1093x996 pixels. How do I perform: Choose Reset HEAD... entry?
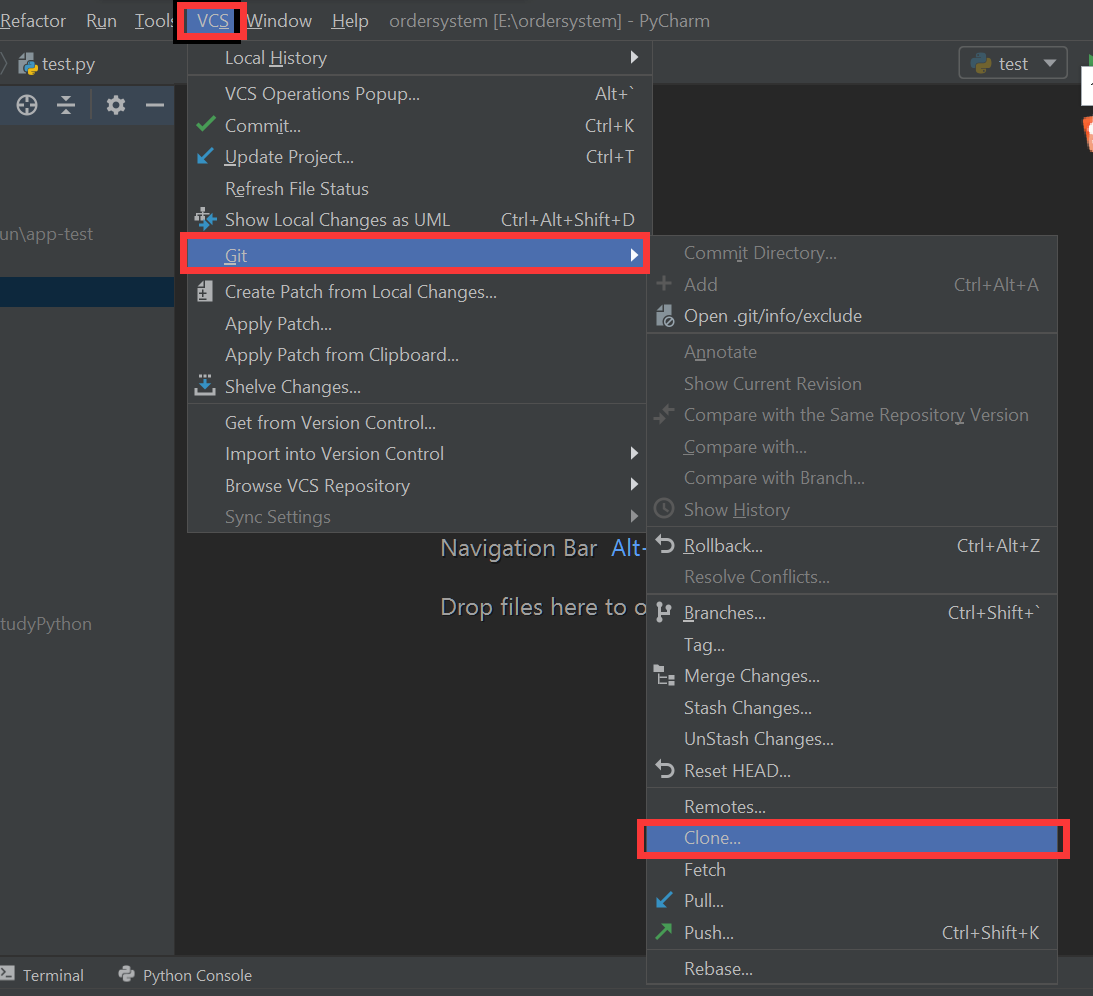[852, 771]
